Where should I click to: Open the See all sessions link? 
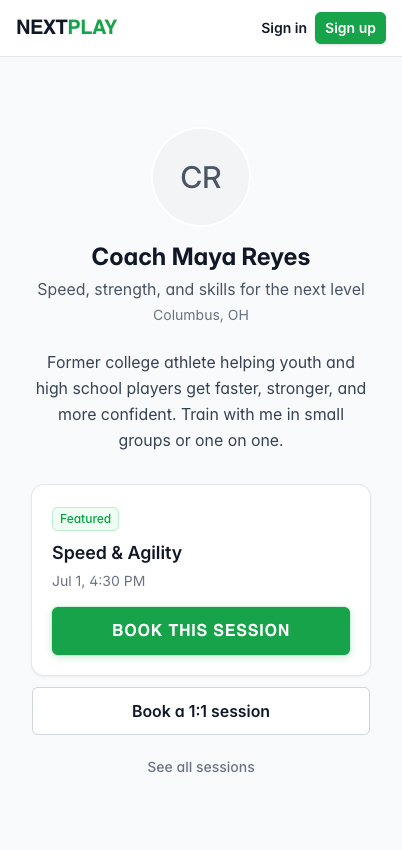(x=201, y=767)
